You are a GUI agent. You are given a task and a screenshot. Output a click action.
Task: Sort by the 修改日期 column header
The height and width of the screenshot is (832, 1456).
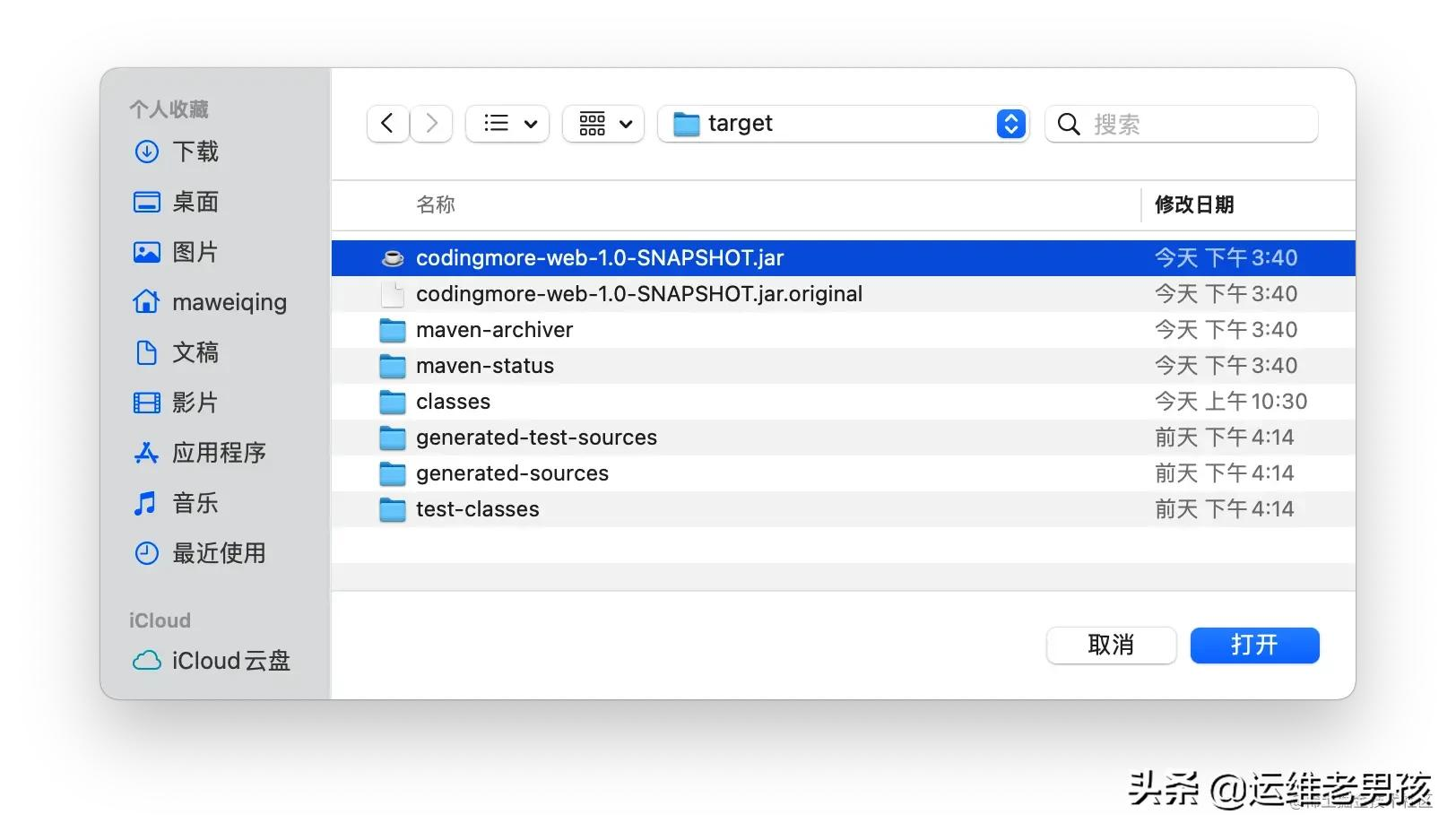pyautogui.click(x=1194, y=204)
